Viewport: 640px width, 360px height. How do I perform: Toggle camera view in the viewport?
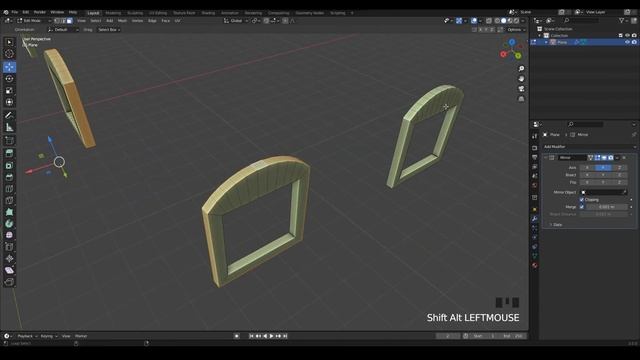521,89
